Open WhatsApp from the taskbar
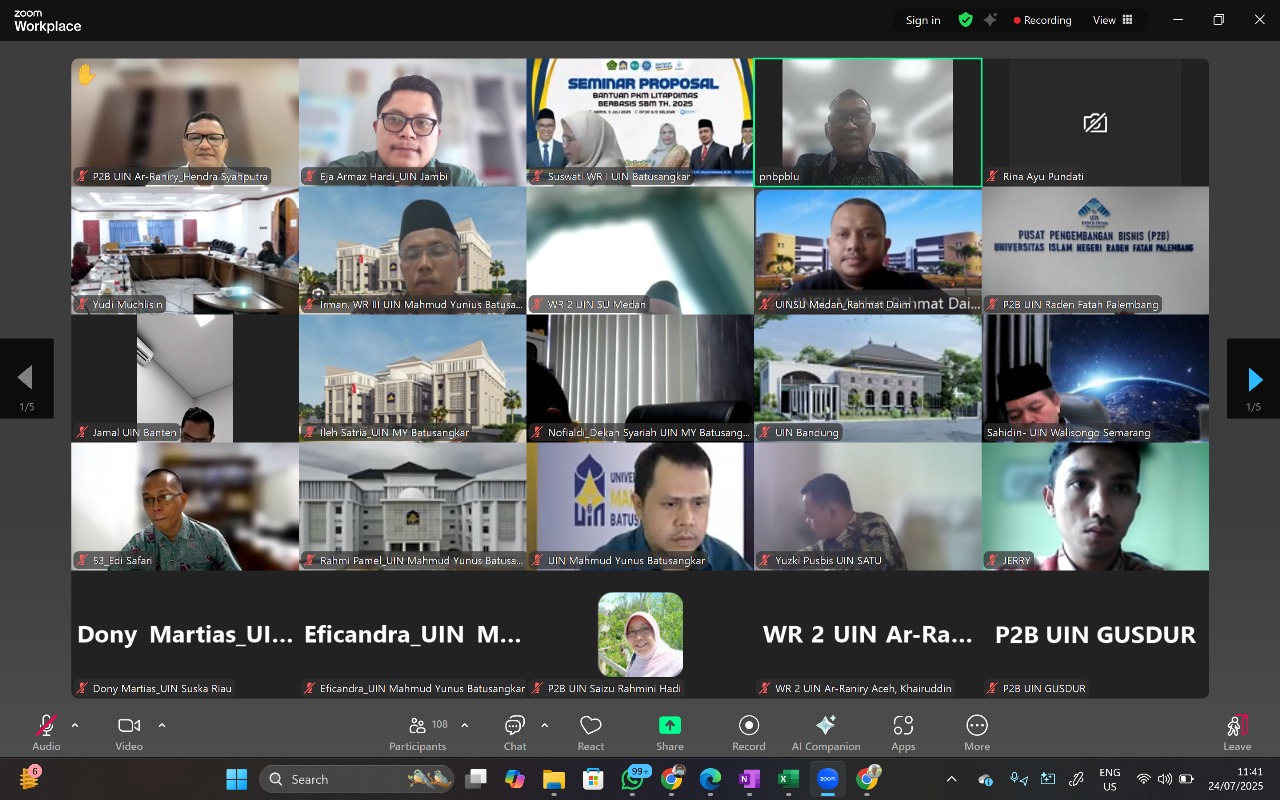 pos(633,779)
